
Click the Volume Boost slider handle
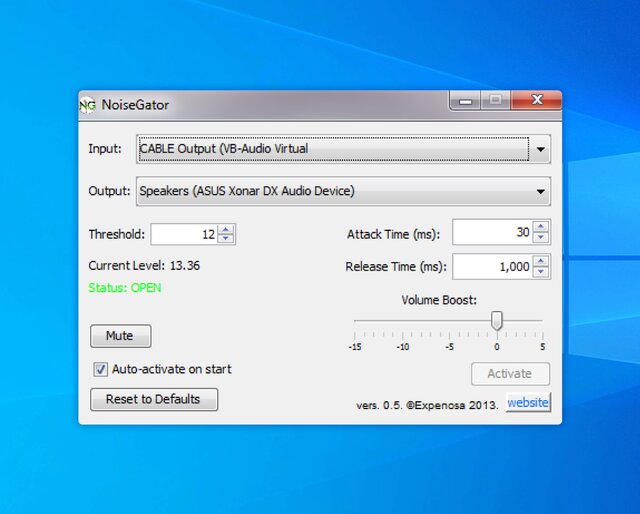tap(497, 320)
